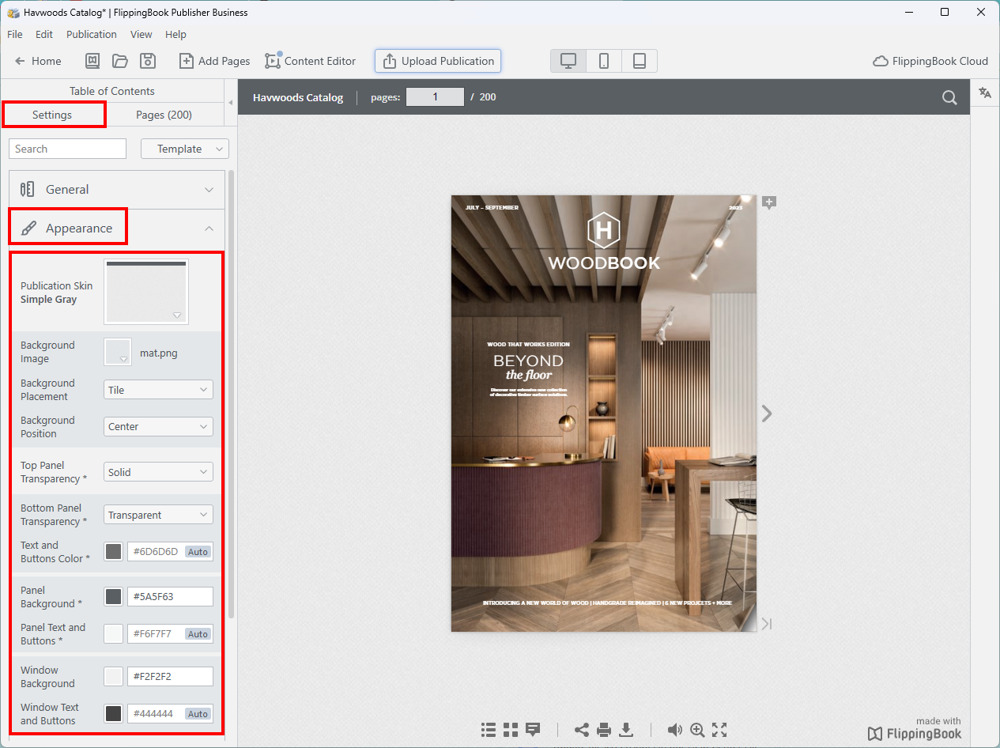
Task: Open the Edit menu
Action: tap(44, 34)
